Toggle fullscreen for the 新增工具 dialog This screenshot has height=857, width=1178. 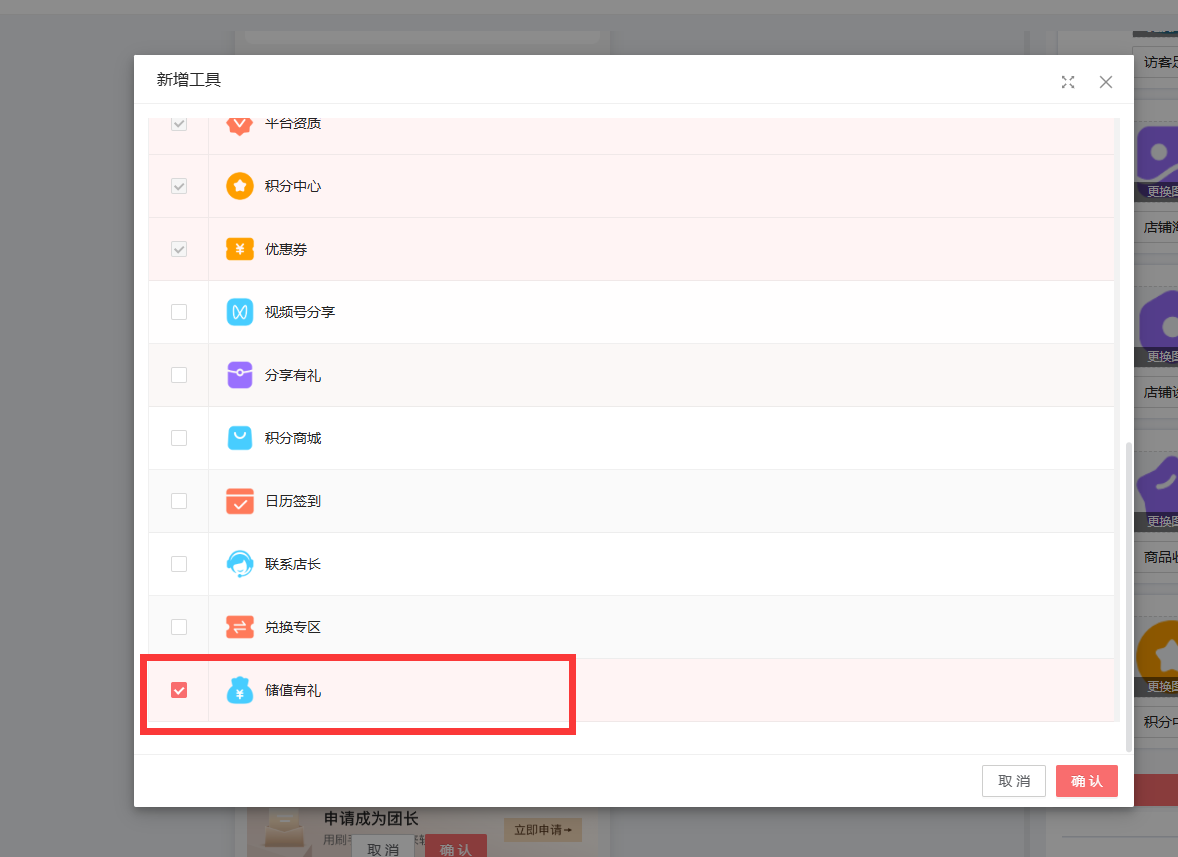tap(1068, 82)
